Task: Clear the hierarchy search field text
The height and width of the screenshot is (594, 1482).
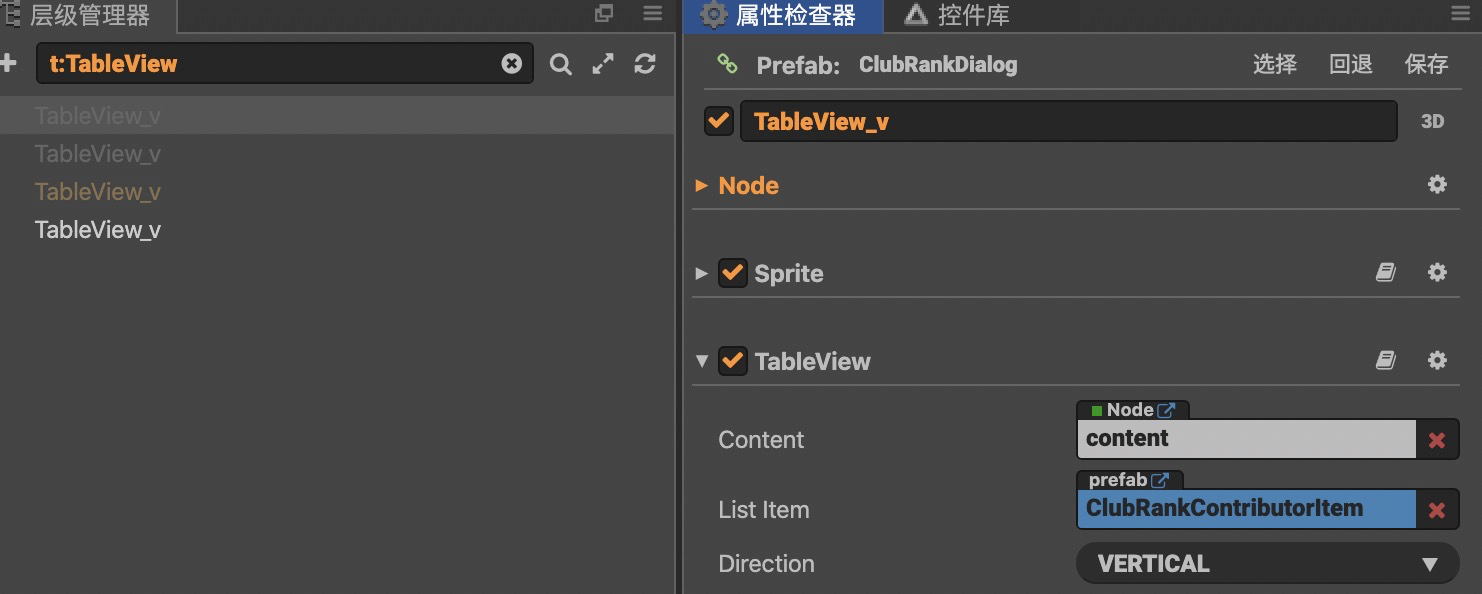Action: [511, 64]
